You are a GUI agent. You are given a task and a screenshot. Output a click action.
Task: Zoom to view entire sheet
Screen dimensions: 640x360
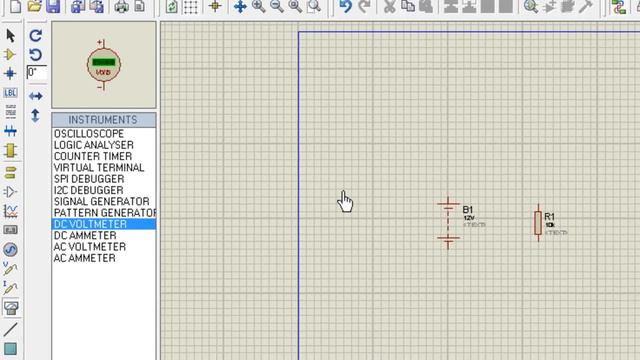point(295,6)
